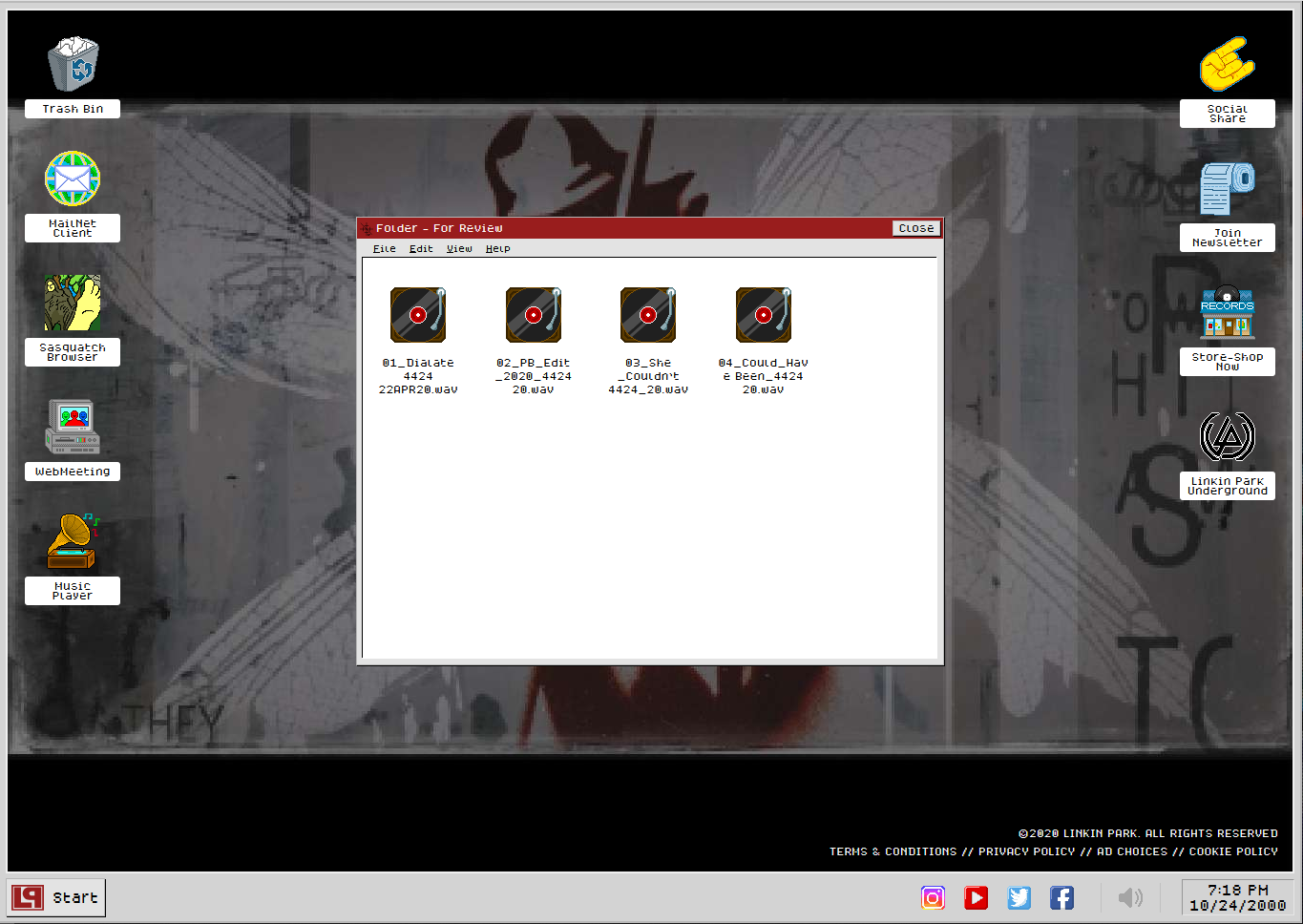This screenshot has height=924, width=1303.
Task: Click the Join Newsletter label
Action: coord(1228,238)
